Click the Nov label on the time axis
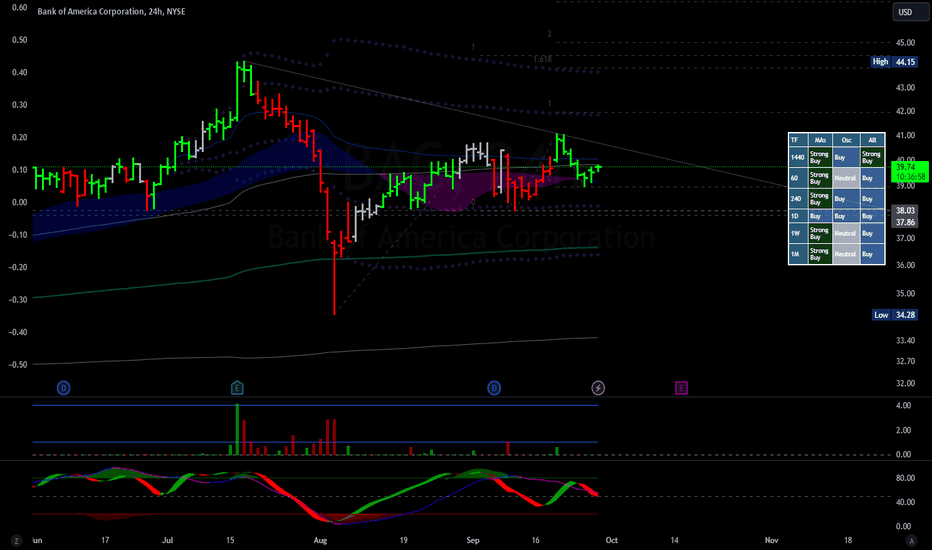 (771, 540)
